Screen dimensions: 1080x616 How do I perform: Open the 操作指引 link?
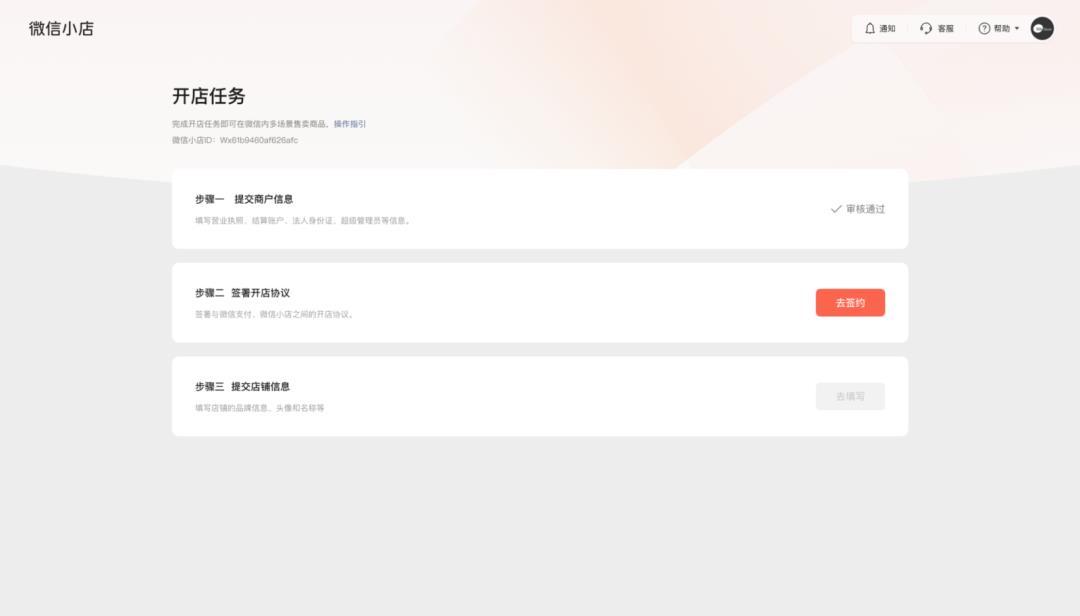pyautogui.click(x=350, y=124)
